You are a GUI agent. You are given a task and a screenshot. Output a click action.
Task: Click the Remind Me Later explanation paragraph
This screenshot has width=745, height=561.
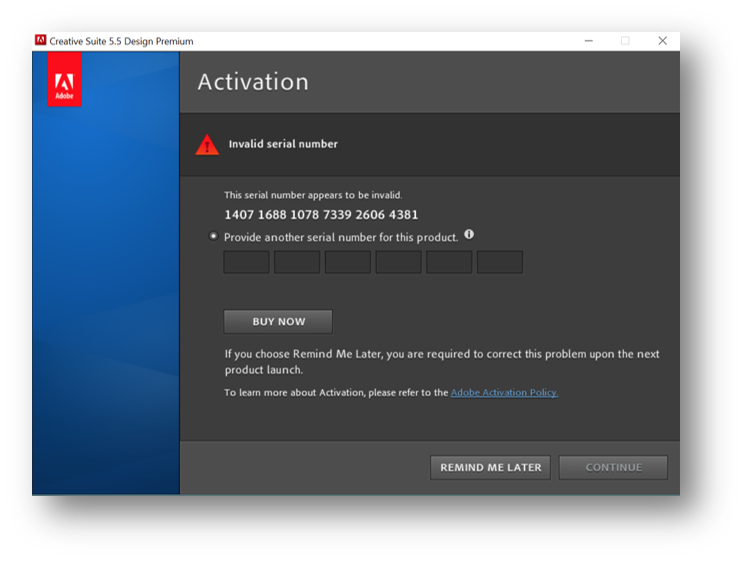(x=442, y=361)
